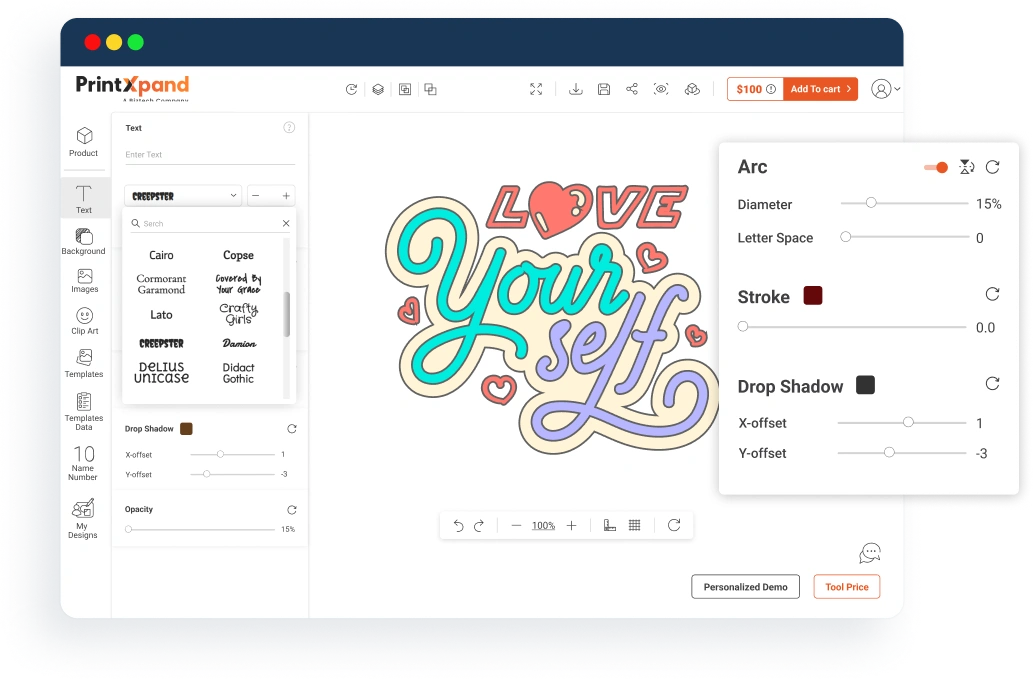The width and height of the screenshot is (1034, 679).
Task: Zoom out with the minus icon
Action: 516,525
